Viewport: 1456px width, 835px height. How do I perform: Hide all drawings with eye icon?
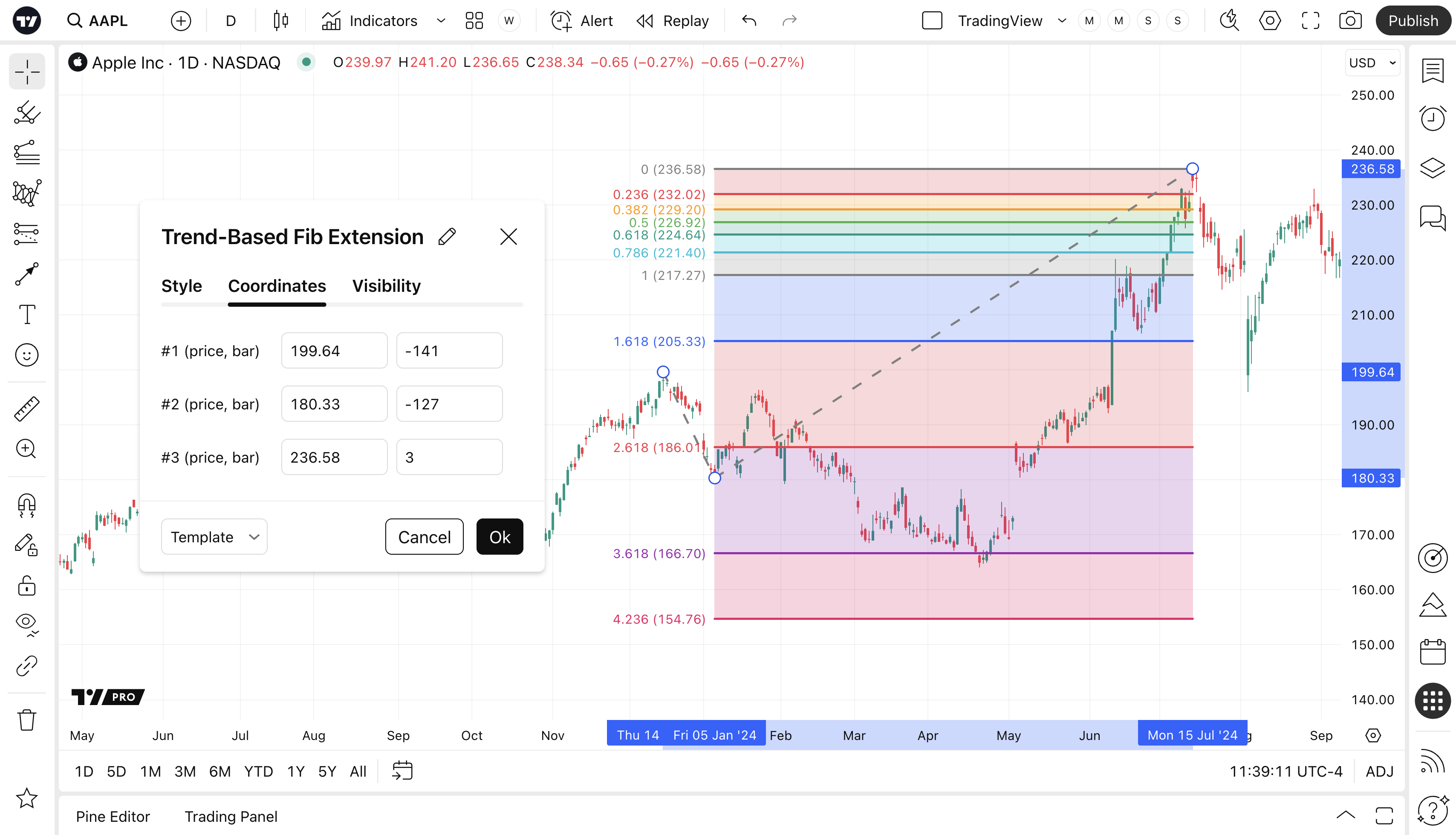point(26,623)
